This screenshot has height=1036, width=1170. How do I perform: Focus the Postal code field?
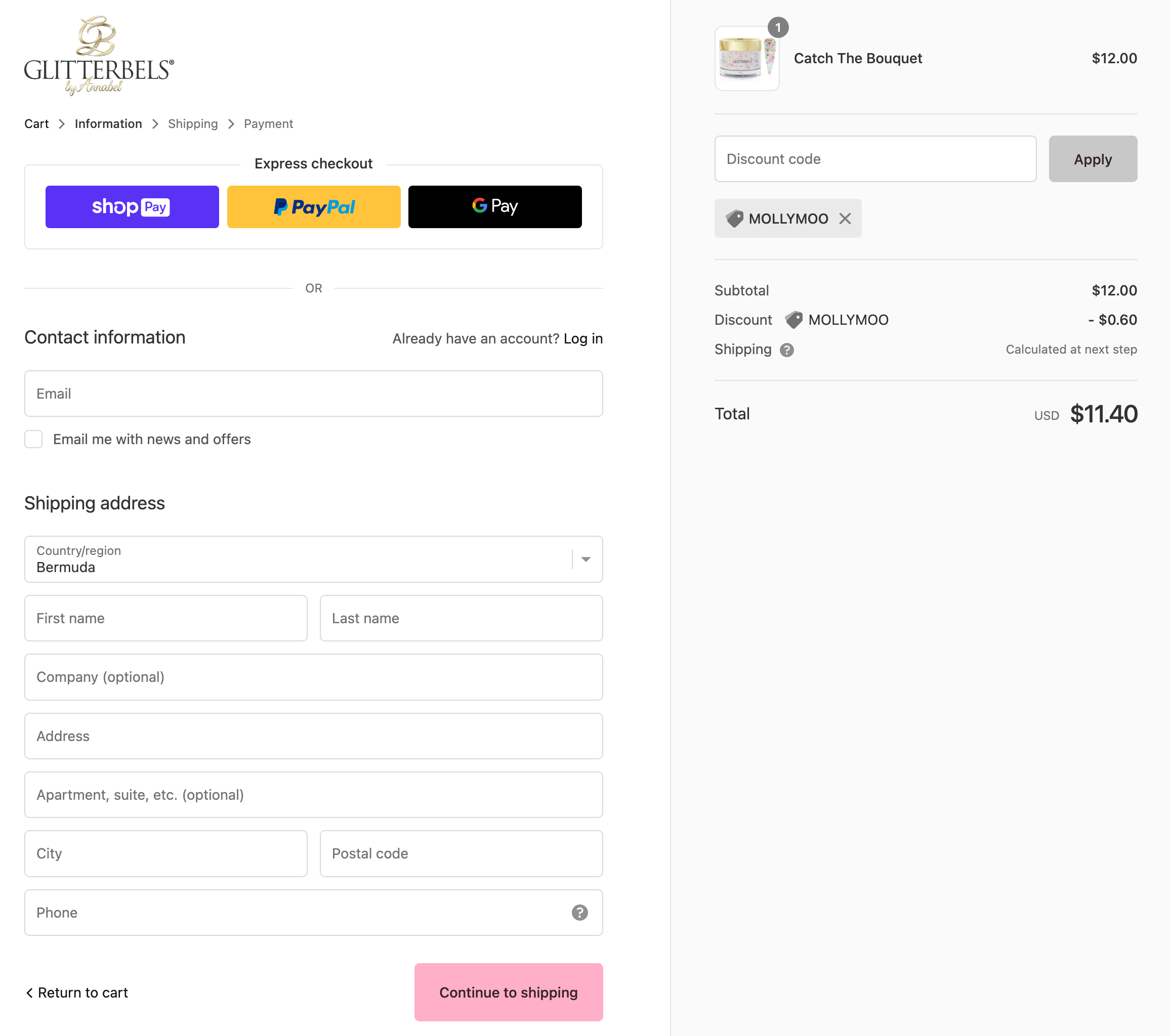pyautogui.click(x=462, y=853)
